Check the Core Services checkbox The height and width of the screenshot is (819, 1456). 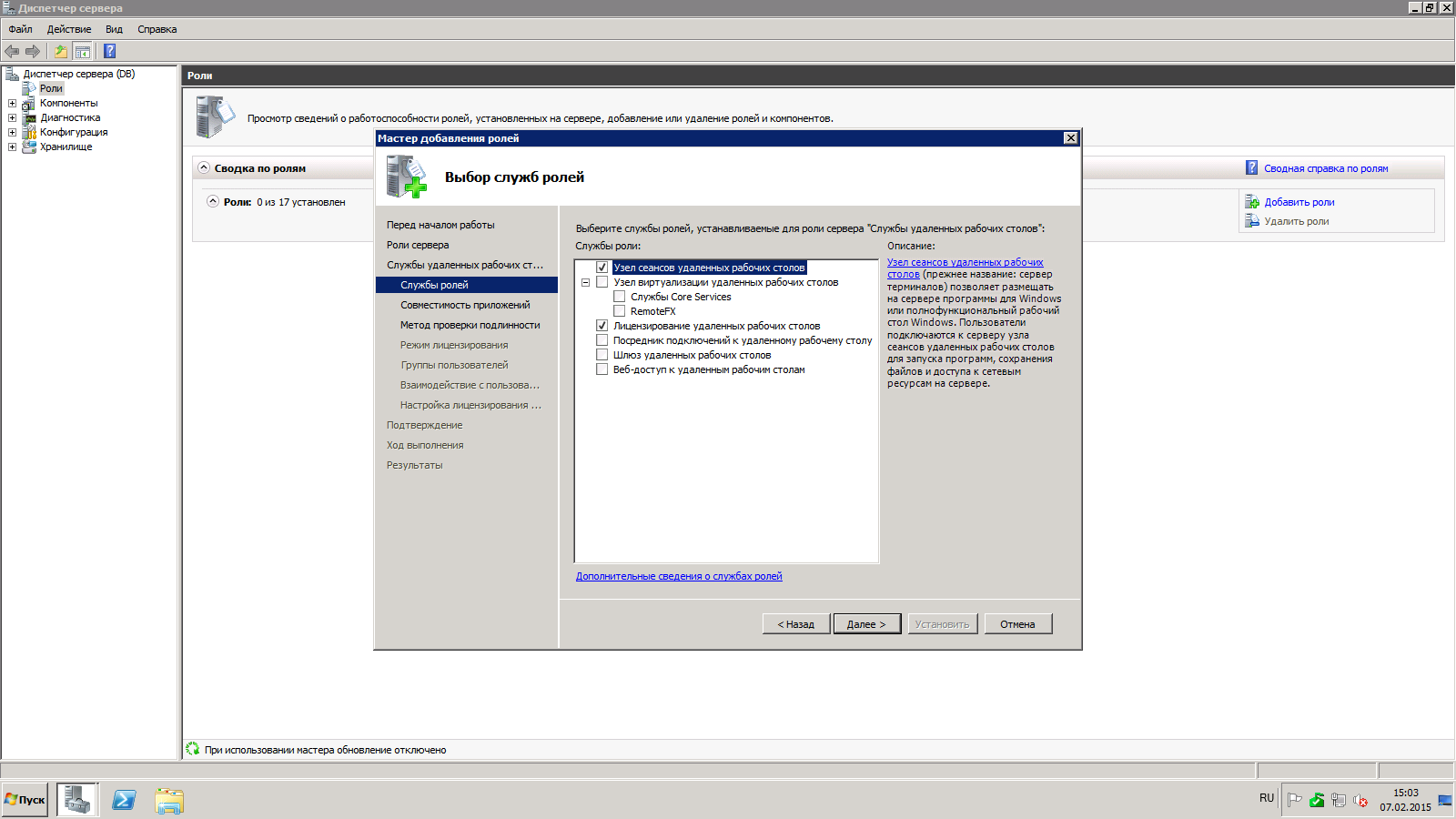tap(619, 297)
